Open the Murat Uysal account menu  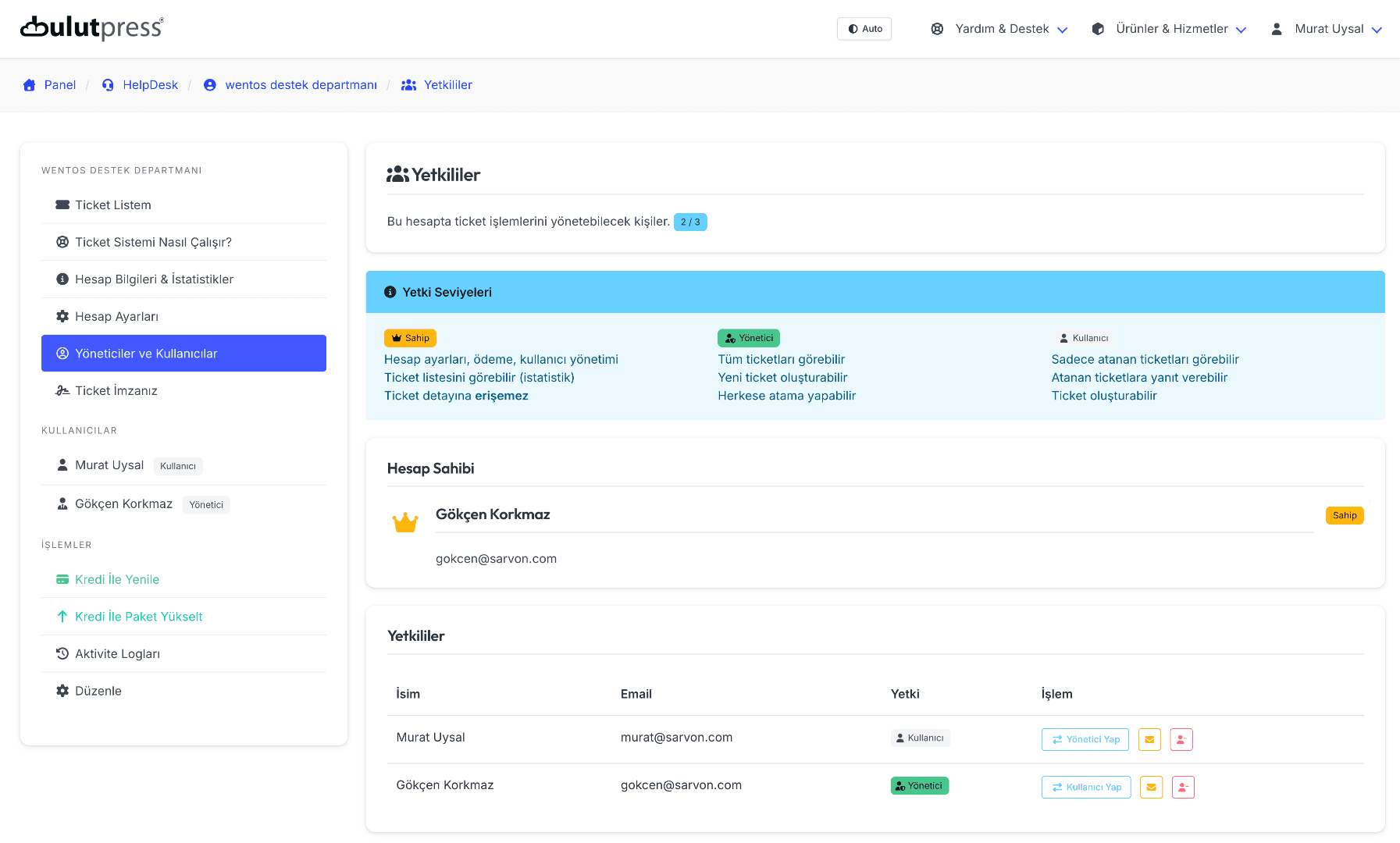click(x=1327, y=29)
